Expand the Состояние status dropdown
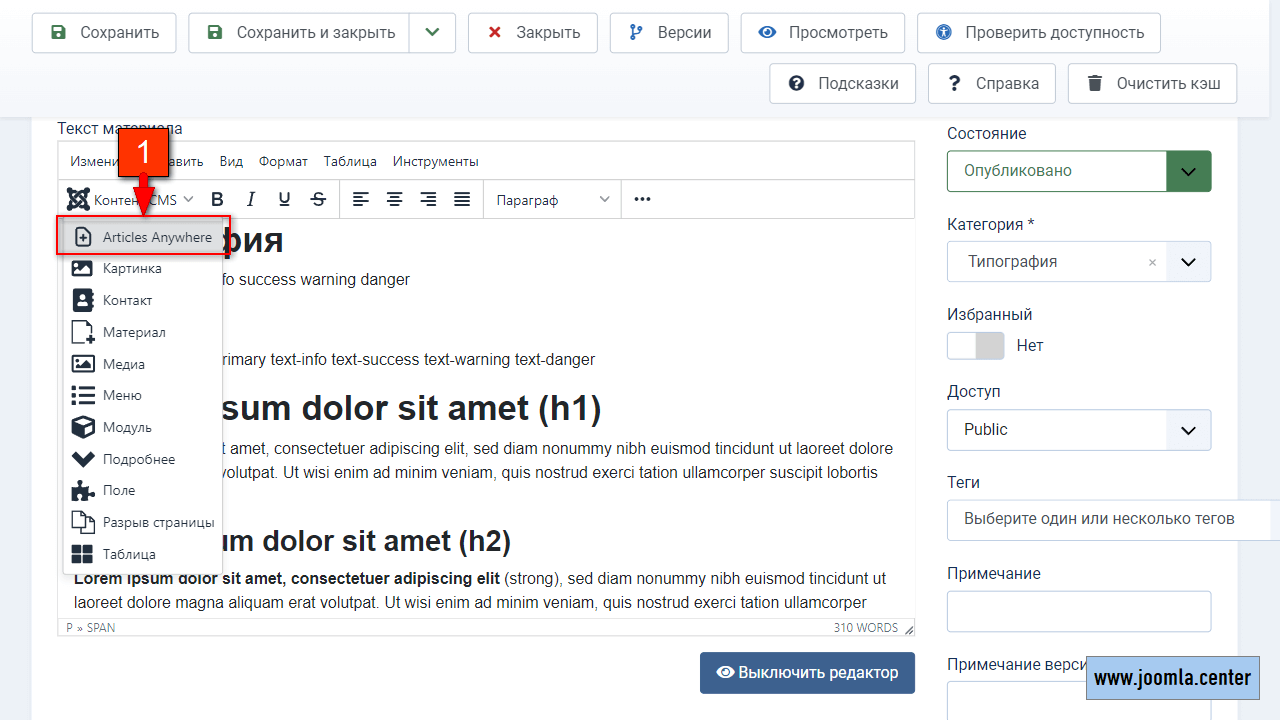The width and height of the screenshot is (1280, 720). pyautogui.click(x=1188, y=171)
